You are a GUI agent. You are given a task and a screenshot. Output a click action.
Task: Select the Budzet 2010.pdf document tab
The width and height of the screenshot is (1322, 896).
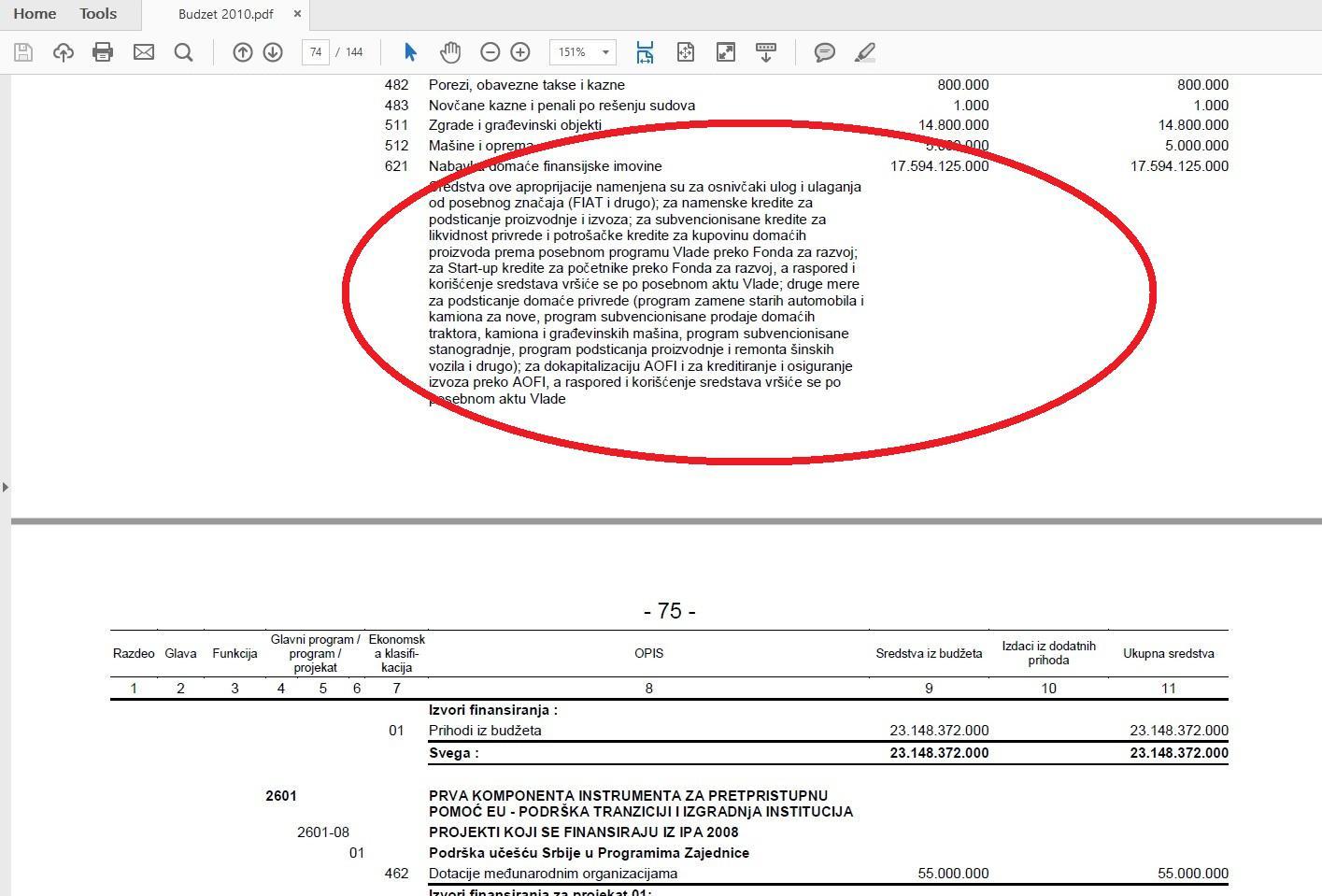coord(226,14)
